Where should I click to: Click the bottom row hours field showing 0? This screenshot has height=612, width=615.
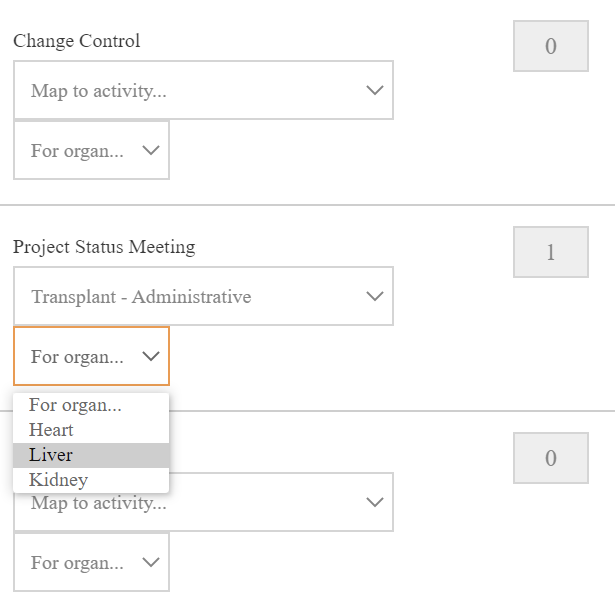551,458
